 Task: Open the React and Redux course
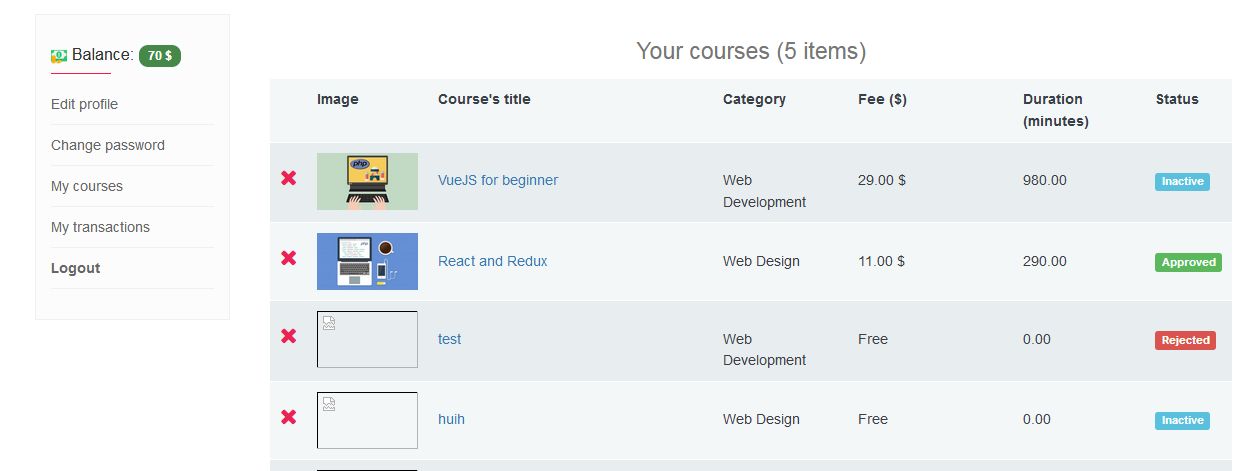coord(493,261)
